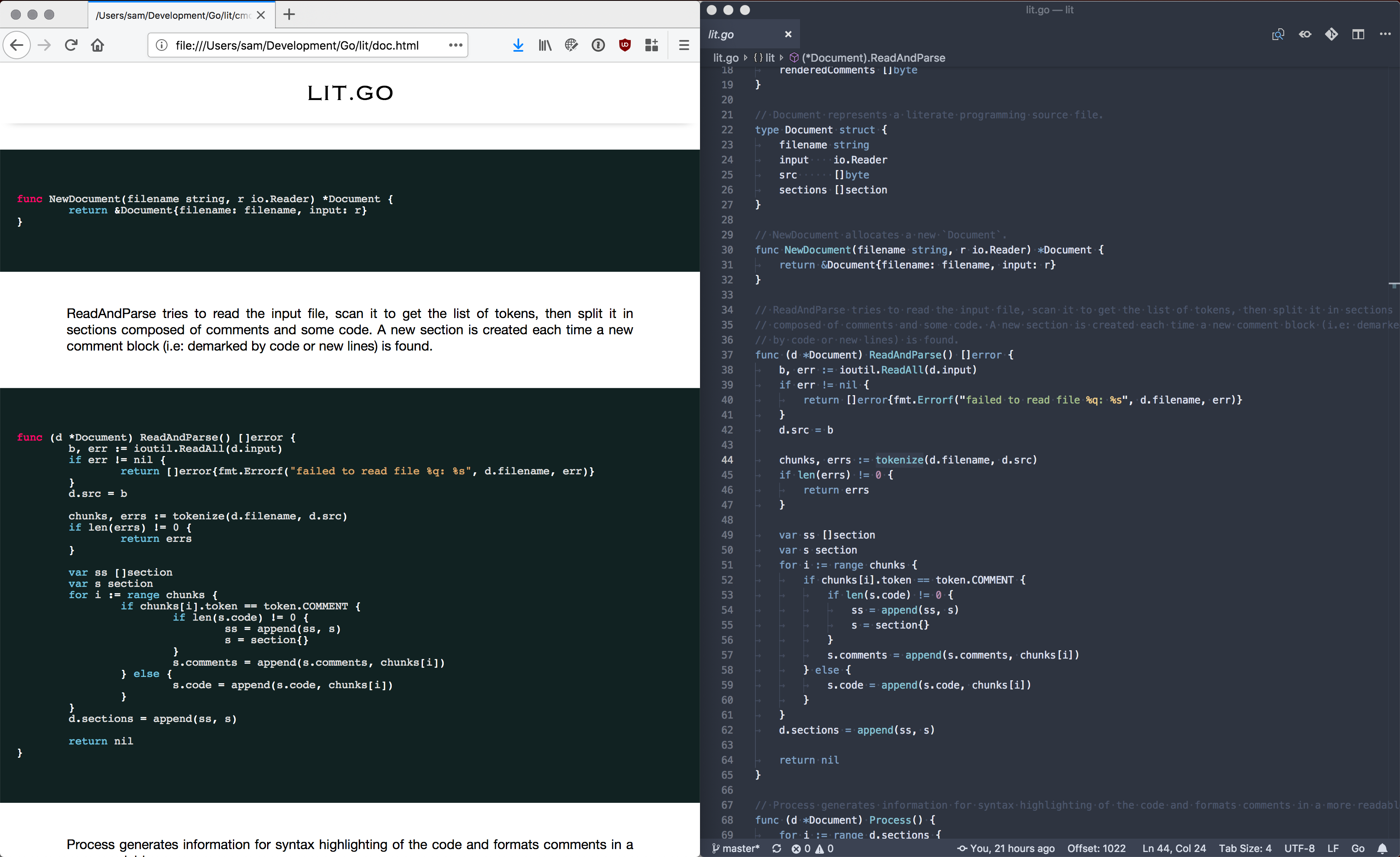Click the GitLens toggle file blame icon

(1305, 35)
